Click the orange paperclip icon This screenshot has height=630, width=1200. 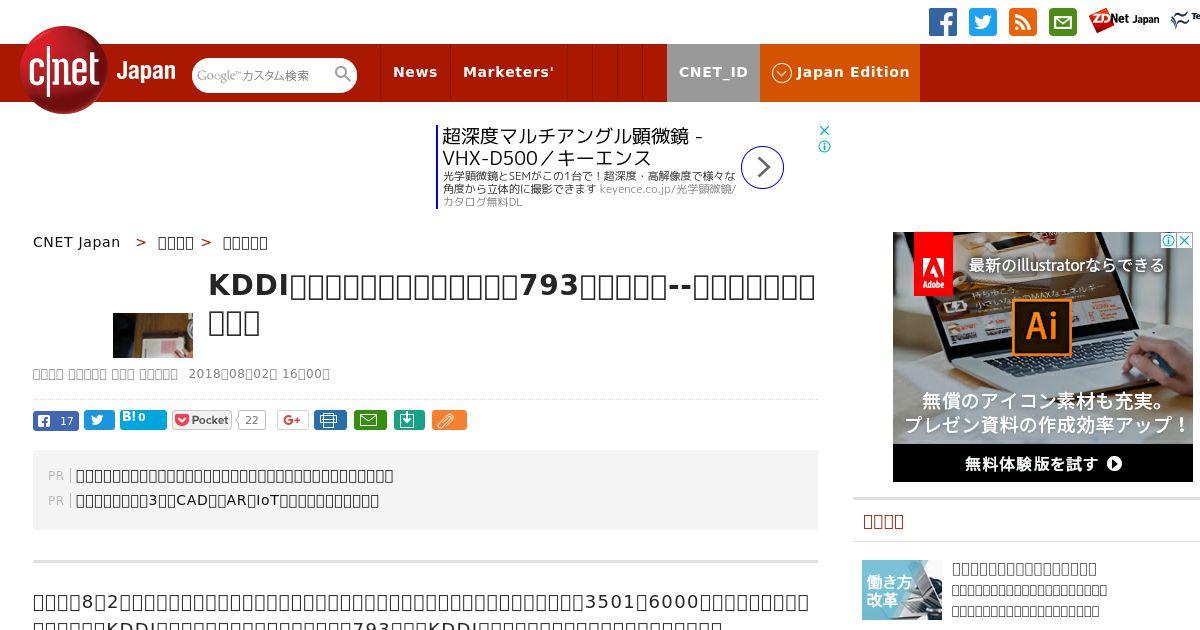pos(449,420)
